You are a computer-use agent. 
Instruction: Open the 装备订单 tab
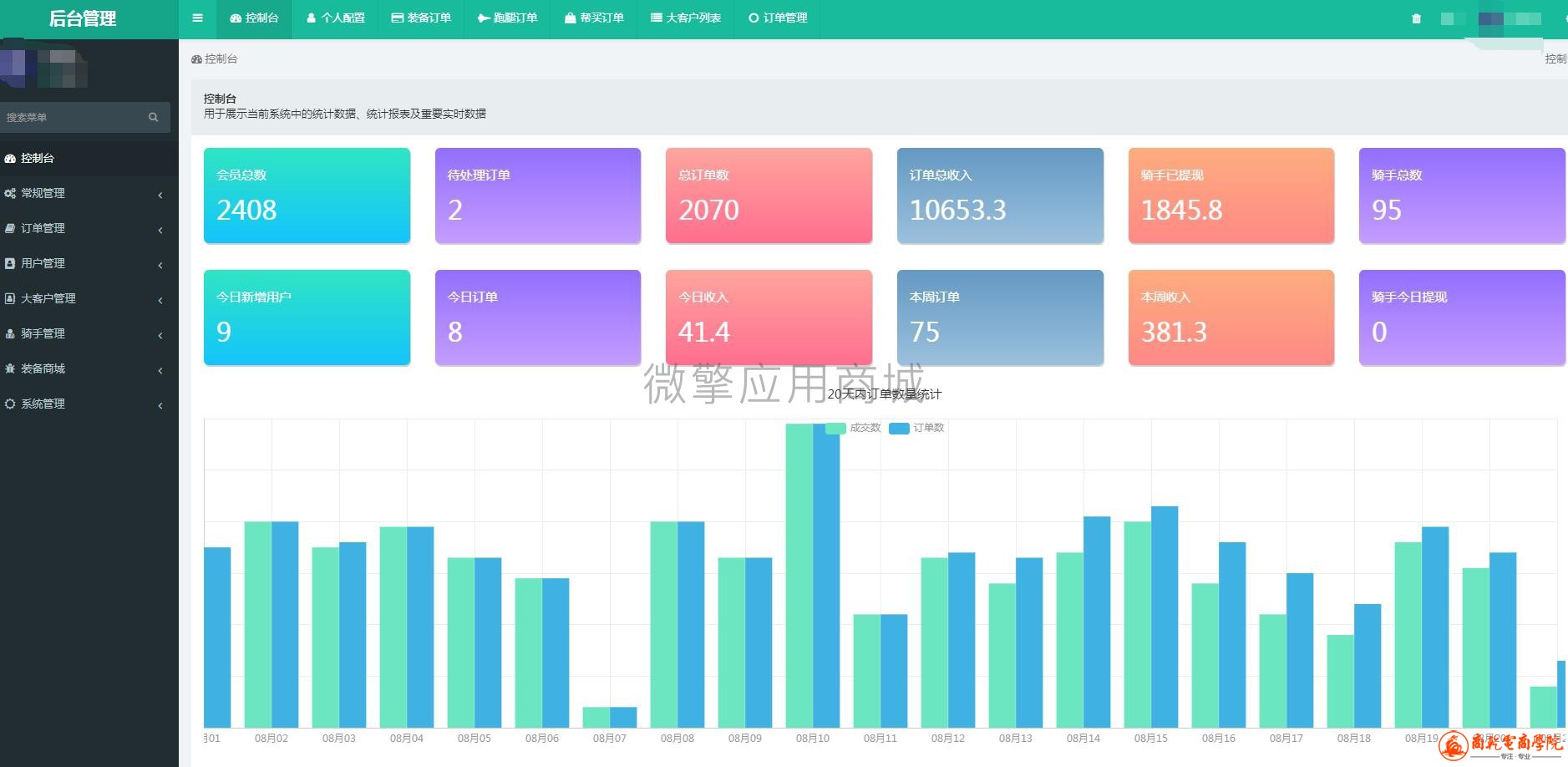coord(421,18)
